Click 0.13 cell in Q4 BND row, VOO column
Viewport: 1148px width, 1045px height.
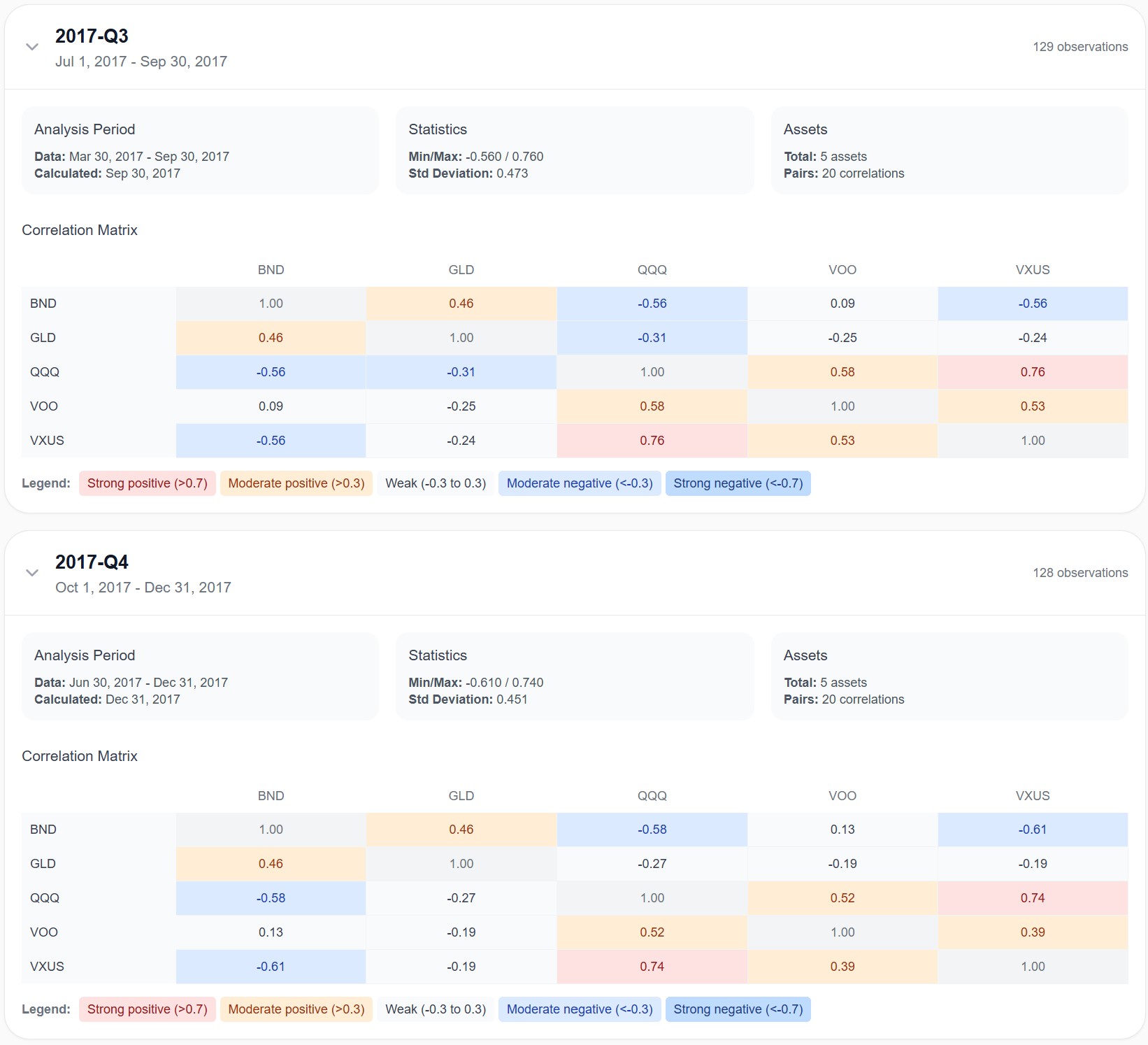[x=842, y=830]
